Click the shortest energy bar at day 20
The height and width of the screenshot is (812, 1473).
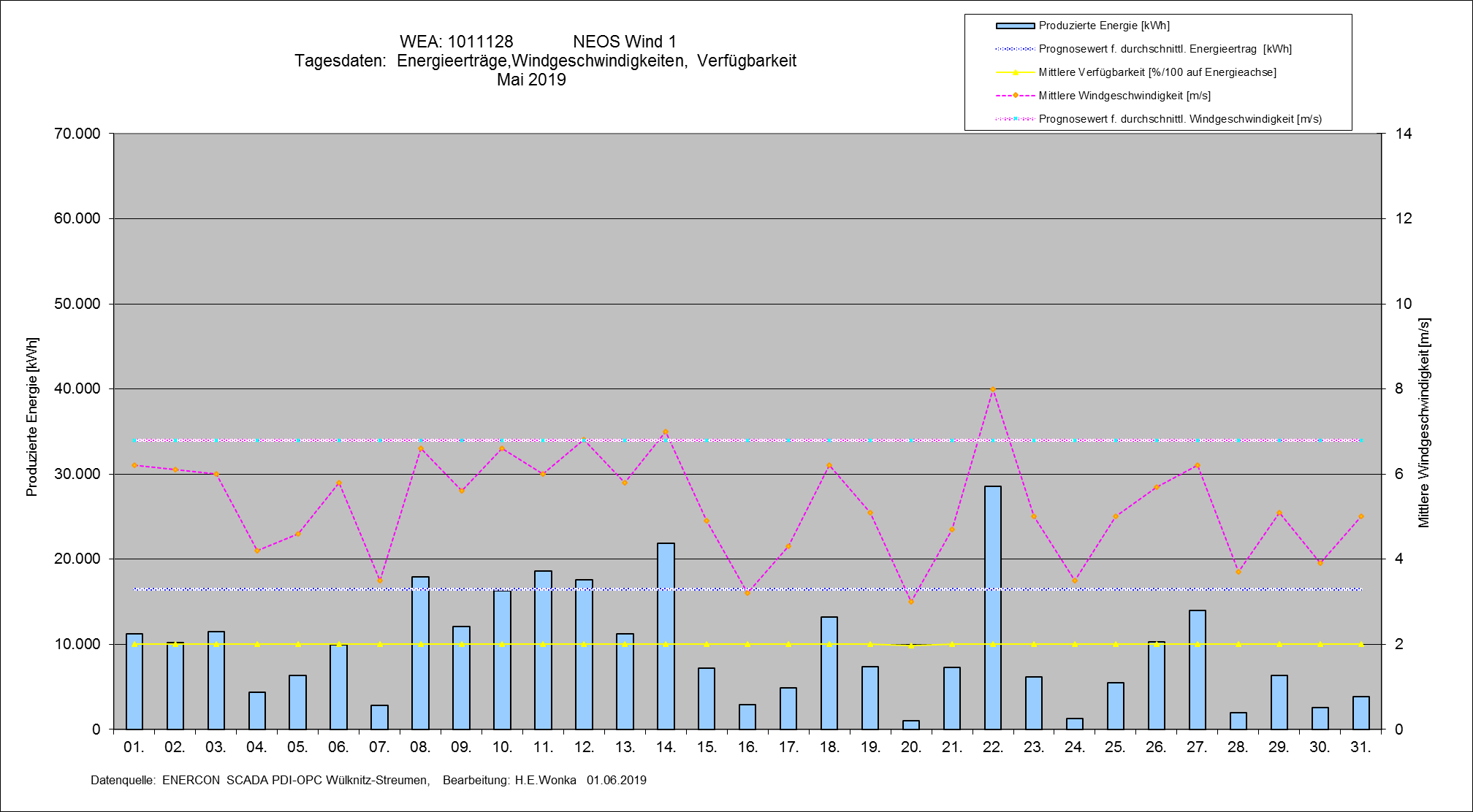pyautogui.click(x=910, y=724)
